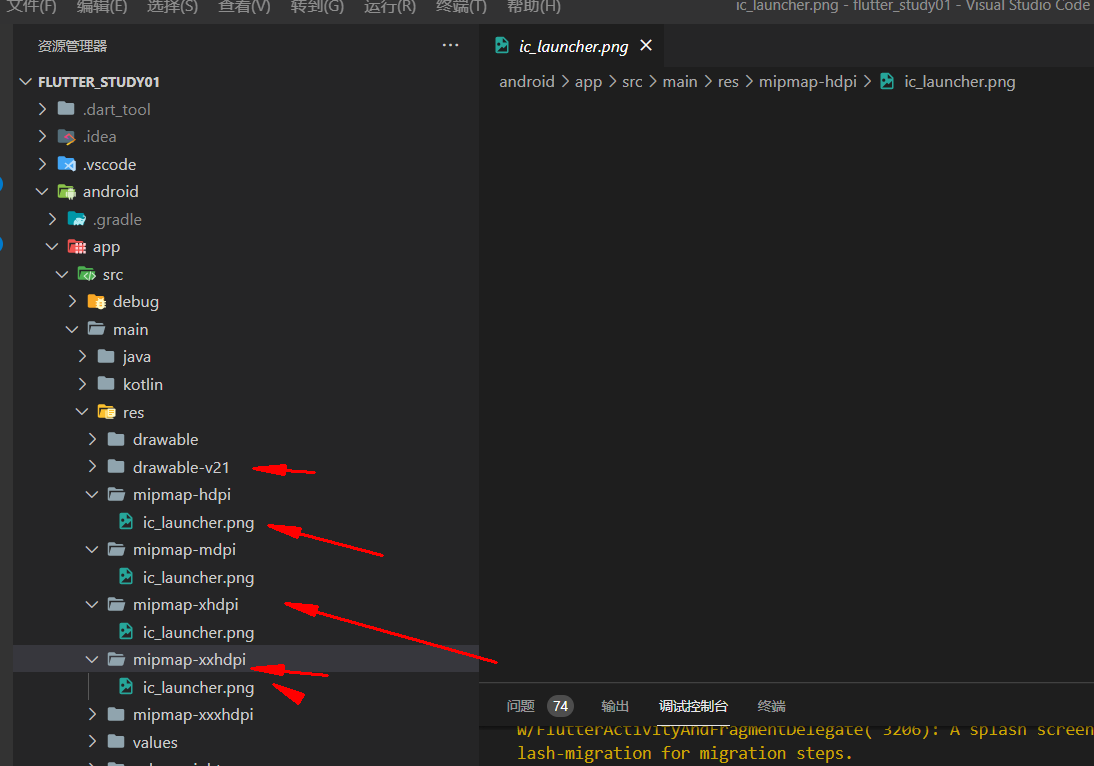The height and width of the screenshot is (766, 1094).
Task: Select the mipmap-xxhdpi folder row
Action: tap(246, 659)
